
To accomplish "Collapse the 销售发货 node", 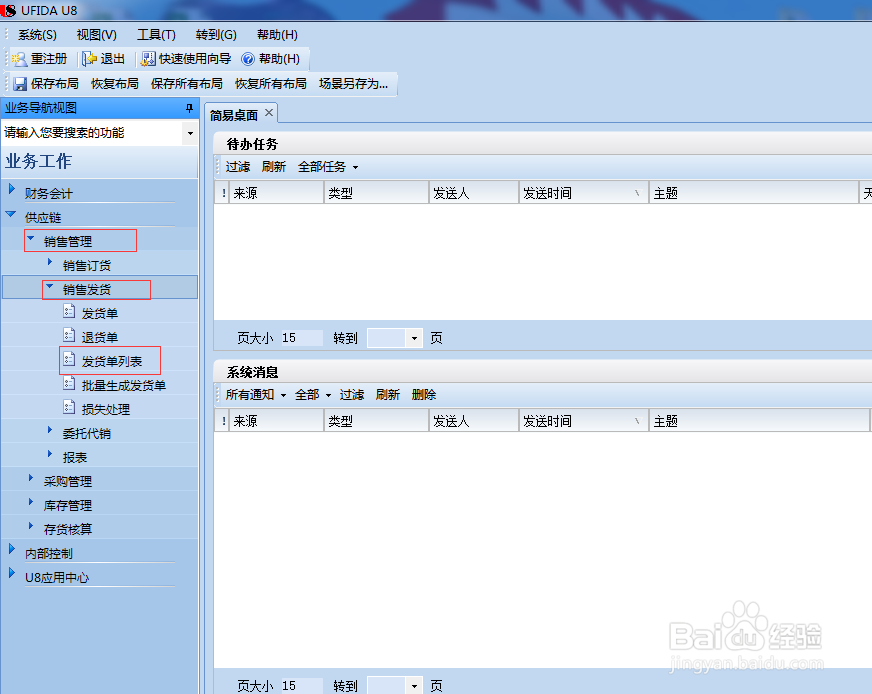I will (49, 286).
